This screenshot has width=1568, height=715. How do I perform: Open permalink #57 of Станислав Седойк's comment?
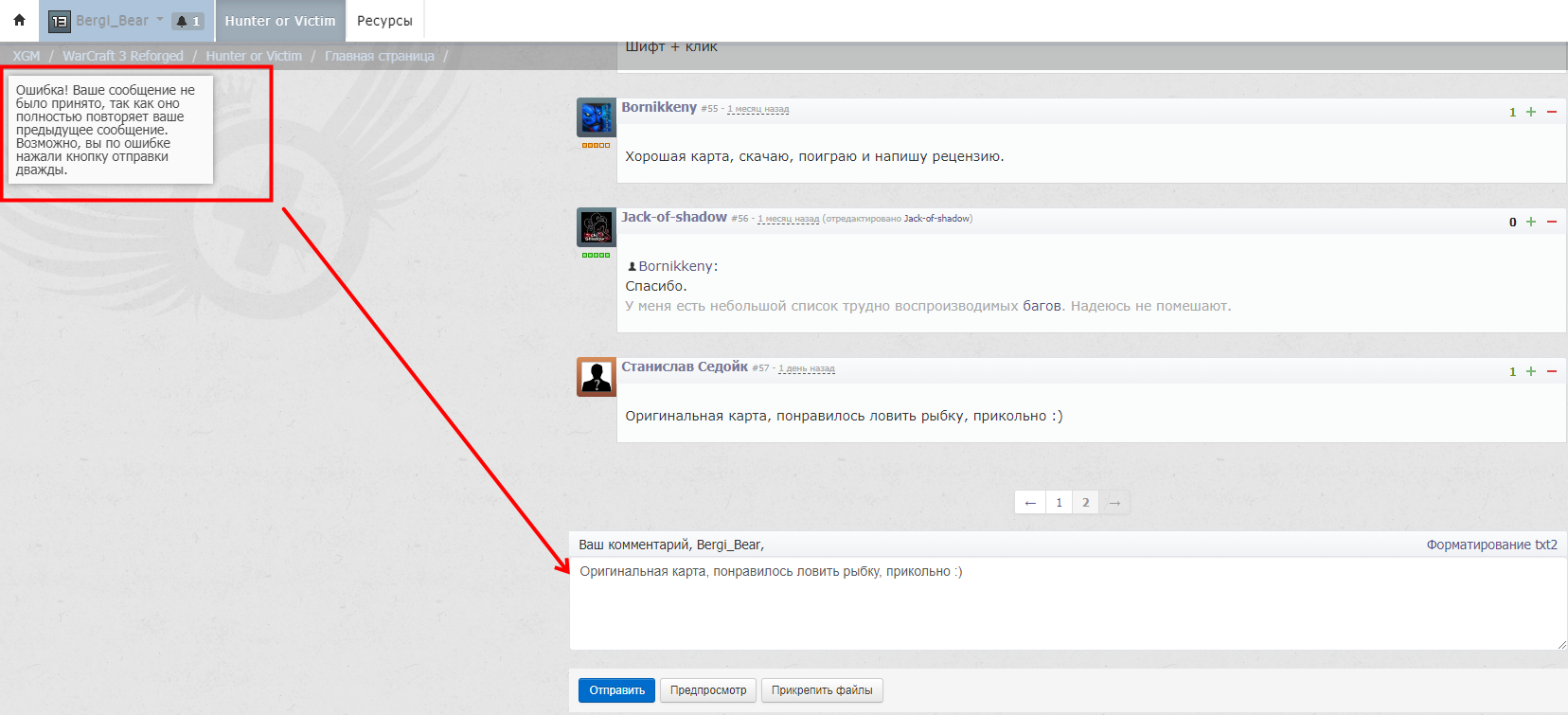point(760,368)
